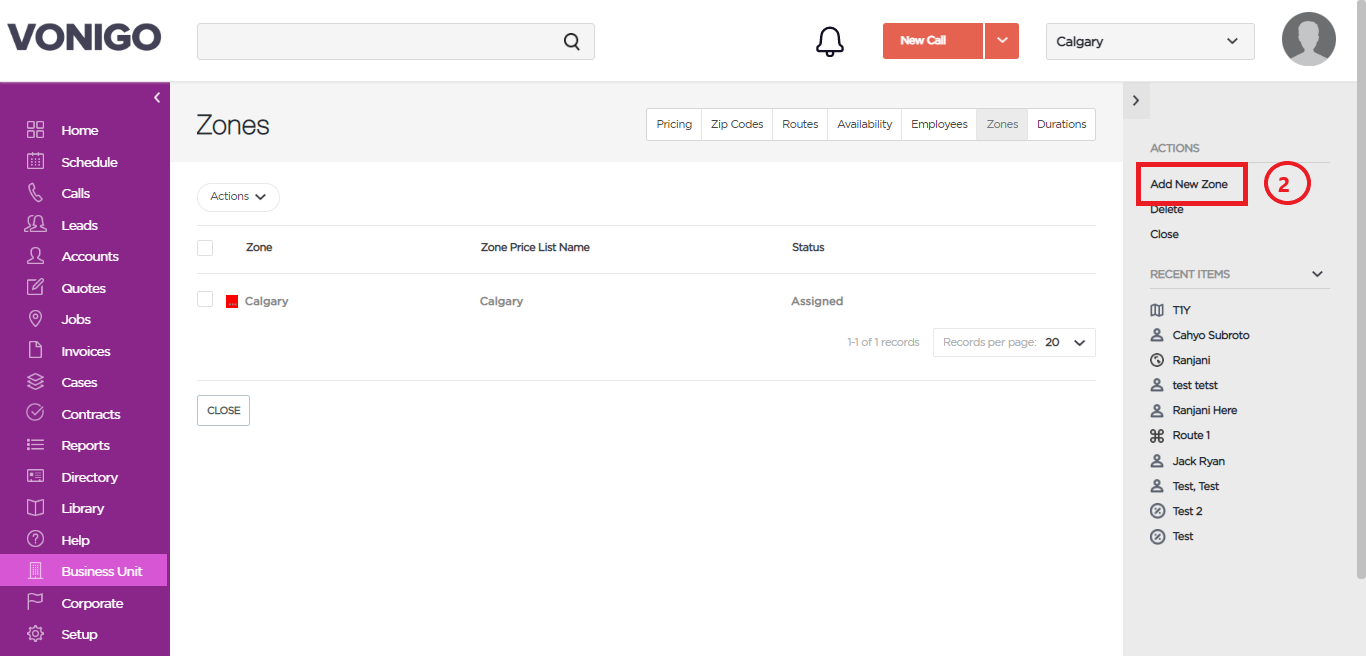This screenshot has height=656, width=1366.
Task: Switch to the Zip Codes tab
Action: (x=737, y=124)
